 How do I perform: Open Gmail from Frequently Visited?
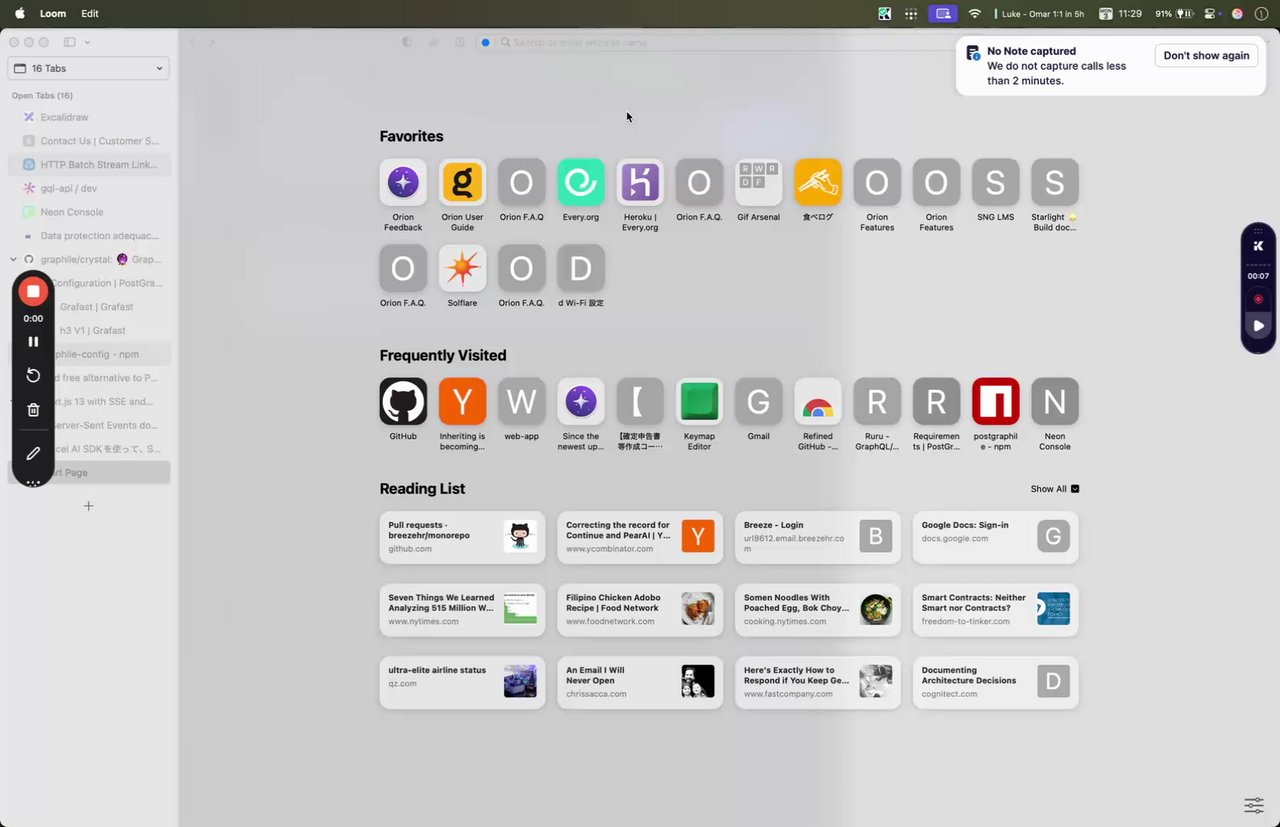pyautogui.click(x=758, y=410)
